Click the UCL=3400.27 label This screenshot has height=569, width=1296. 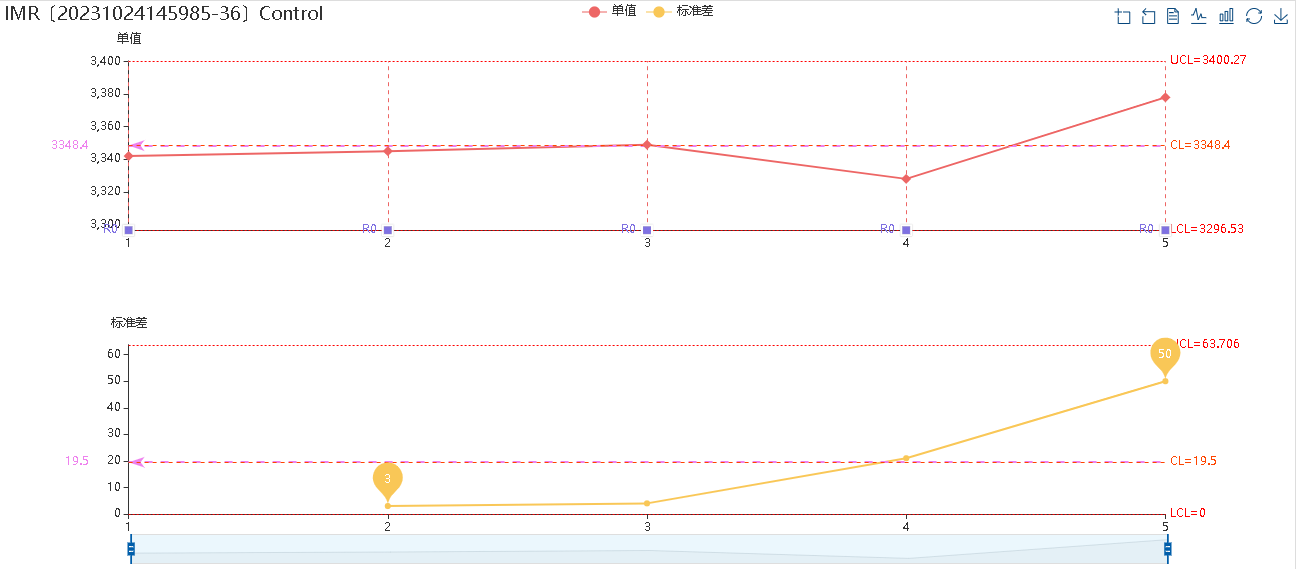coord(1208,60)
